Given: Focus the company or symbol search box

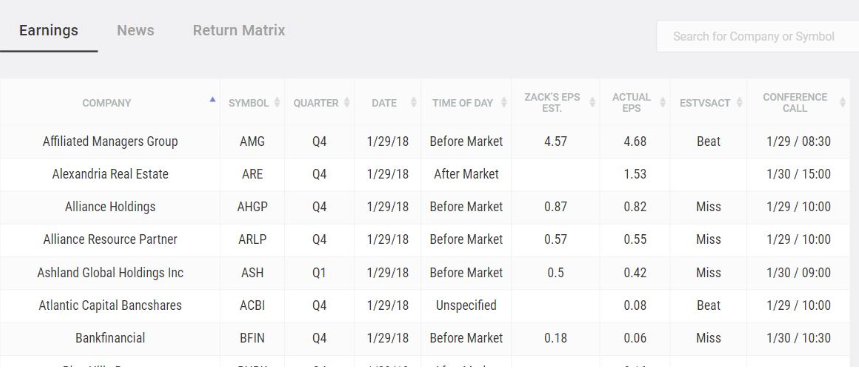Looking at the screenshot, I should 758,37.
